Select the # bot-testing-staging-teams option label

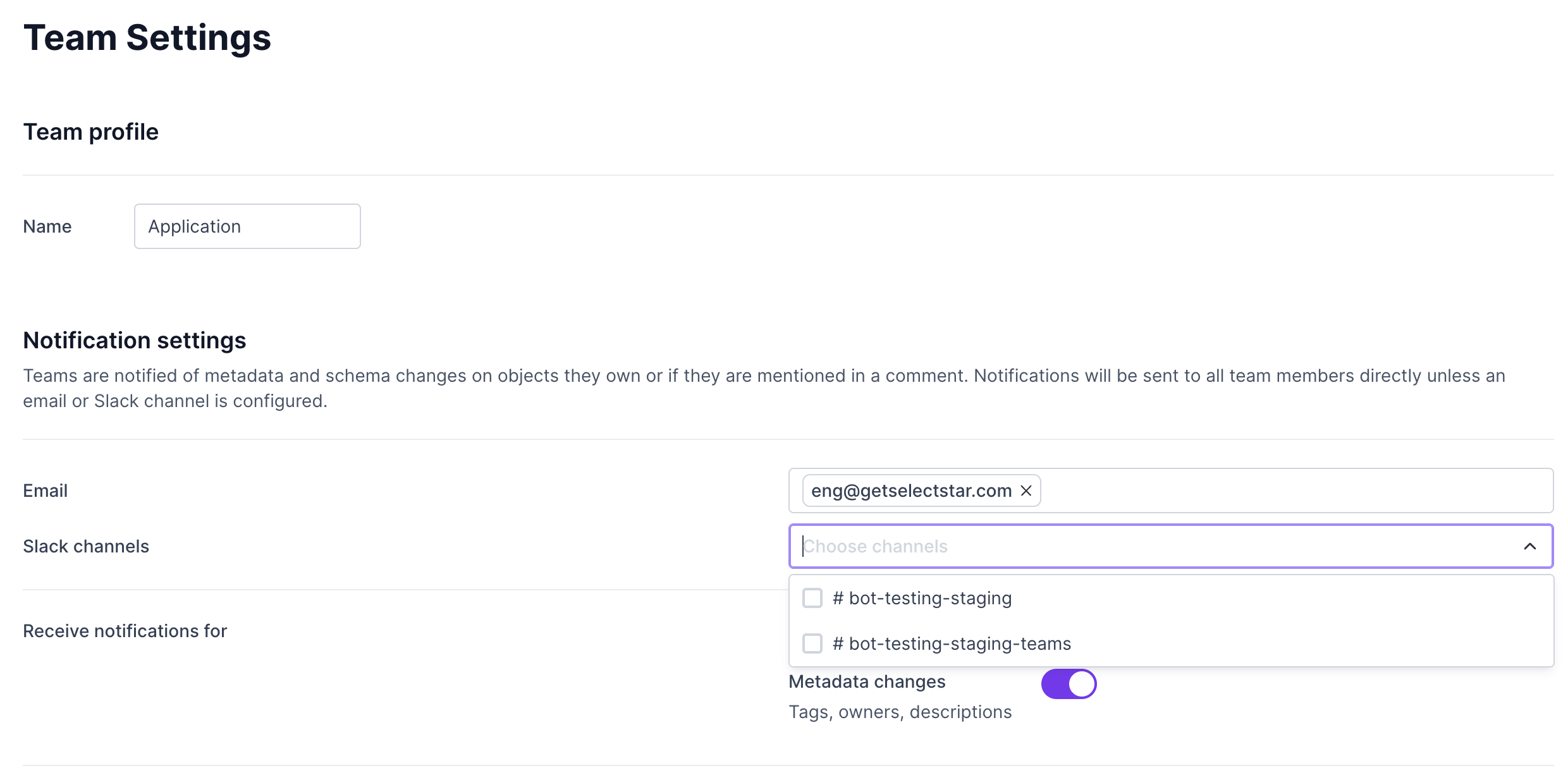pos(952,643)
